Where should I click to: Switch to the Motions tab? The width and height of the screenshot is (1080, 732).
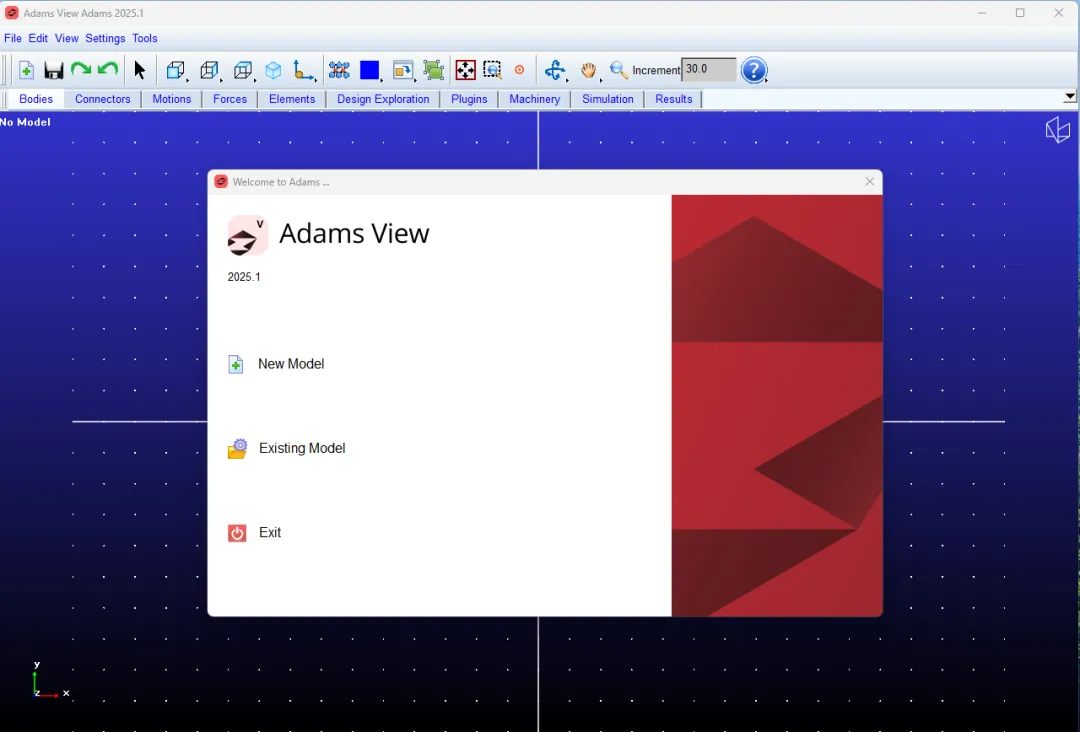click(x=172, y=99)
